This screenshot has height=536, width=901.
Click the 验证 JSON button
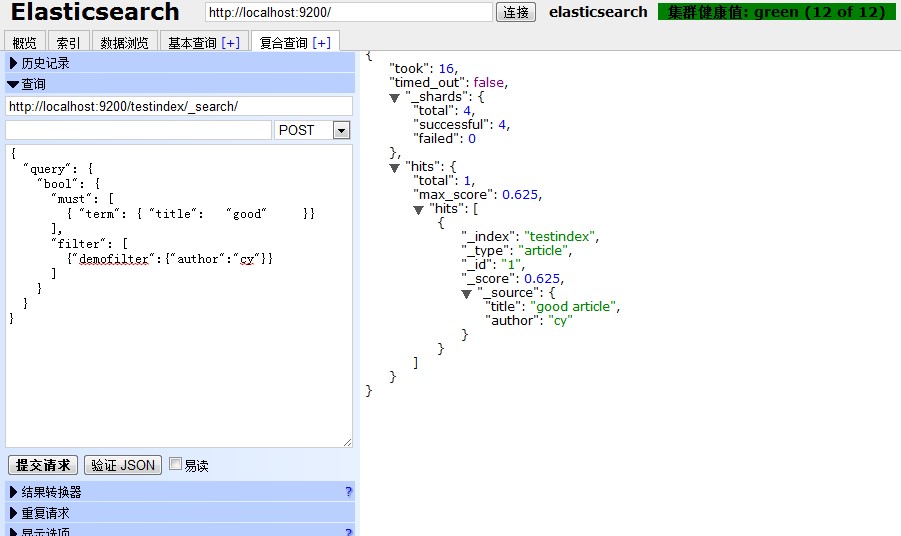tap(123, 465)
